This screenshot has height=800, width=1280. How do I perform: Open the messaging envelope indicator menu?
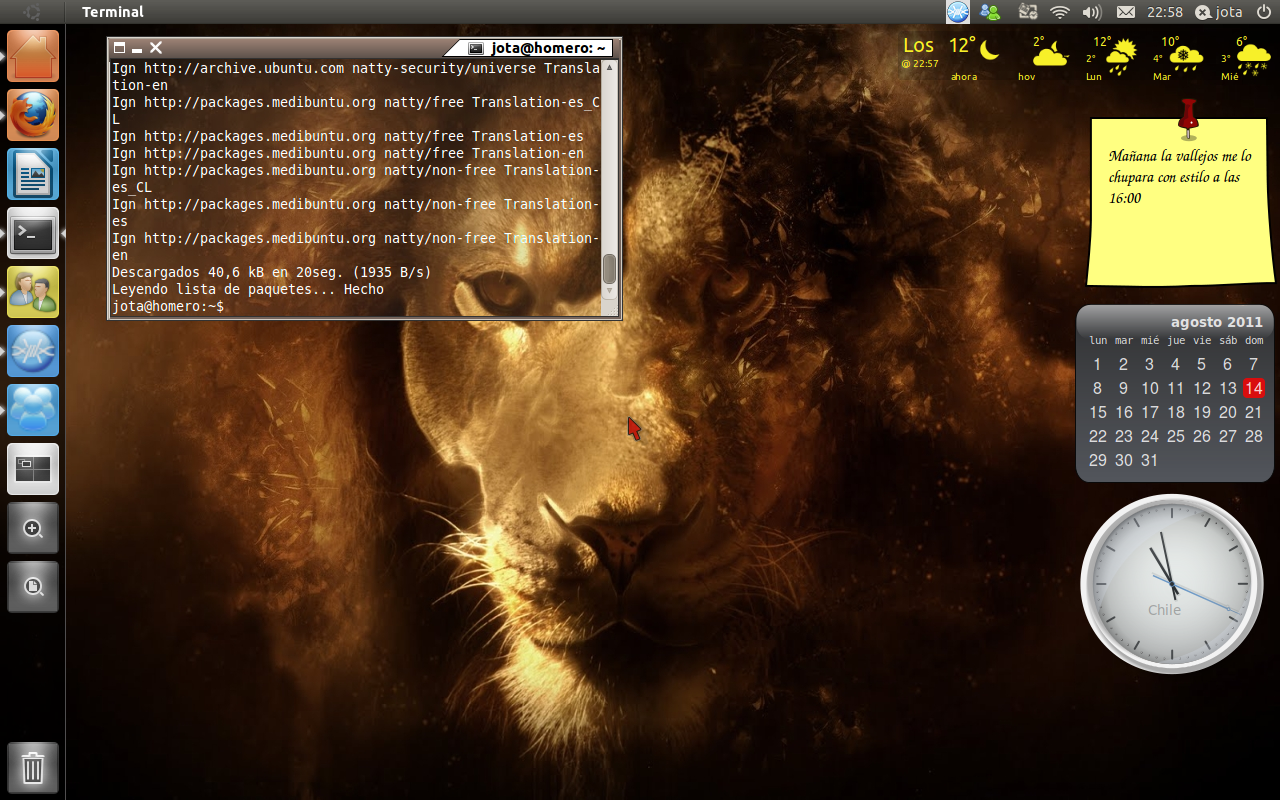pos(1125,12)
